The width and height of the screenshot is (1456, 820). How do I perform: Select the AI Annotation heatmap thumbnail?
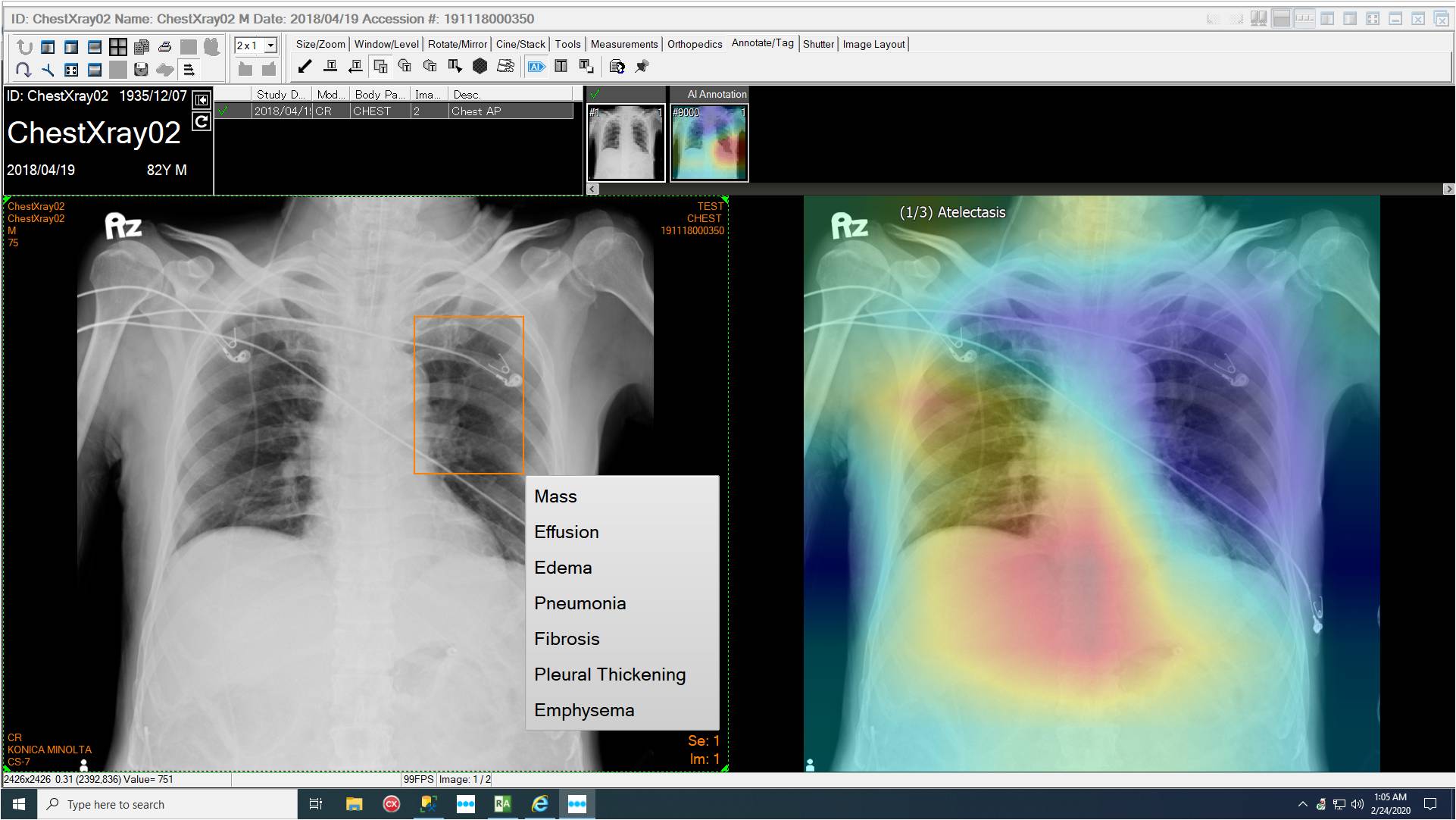click(x=709, y=142)
